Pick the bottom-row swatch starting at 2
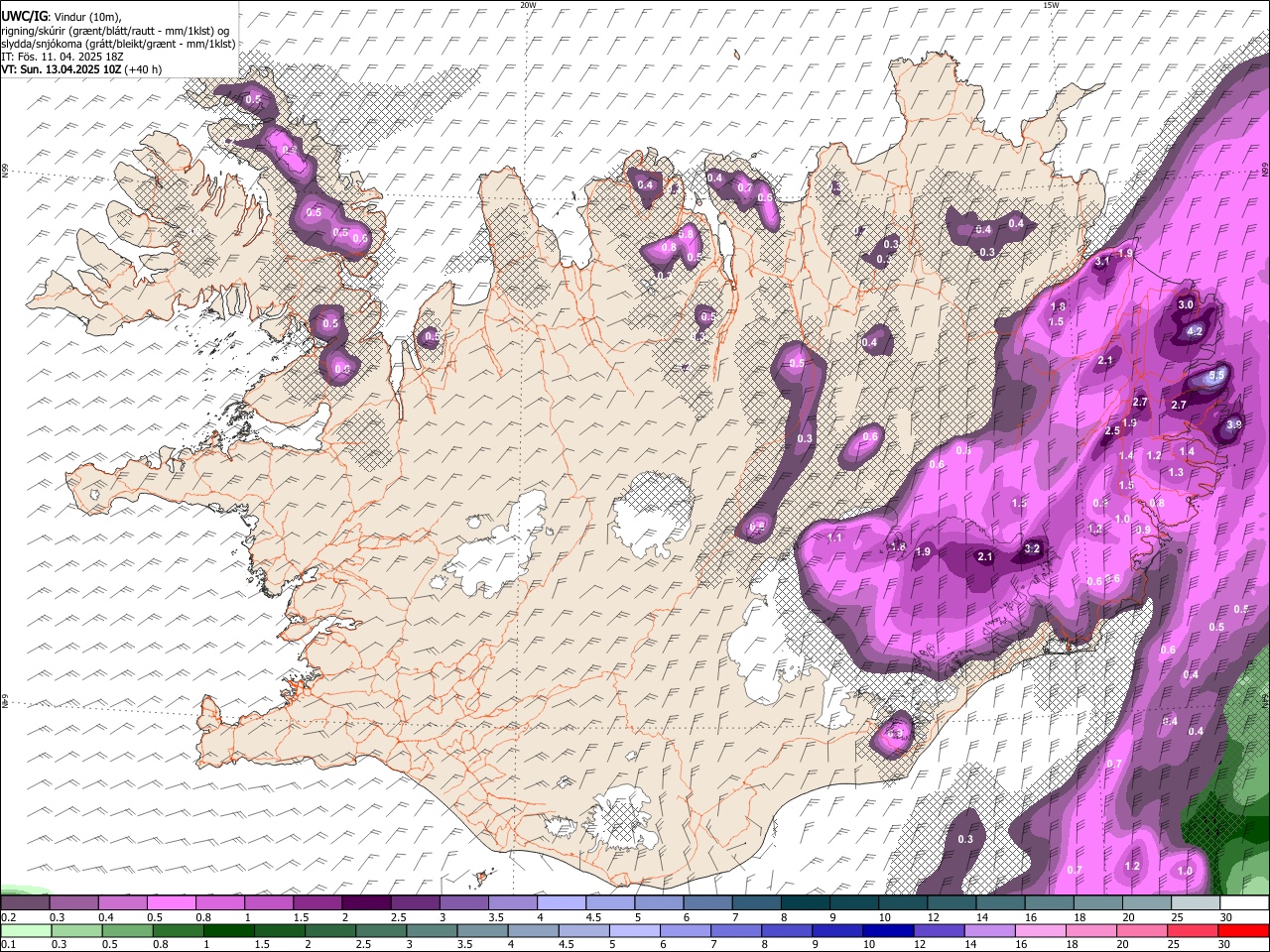The height and width of the screenshot is (952, 1270). 329,931
